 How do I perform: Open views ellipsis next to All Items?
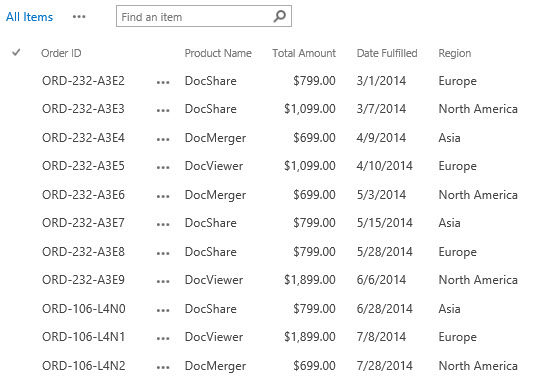[x=79, y=17]
